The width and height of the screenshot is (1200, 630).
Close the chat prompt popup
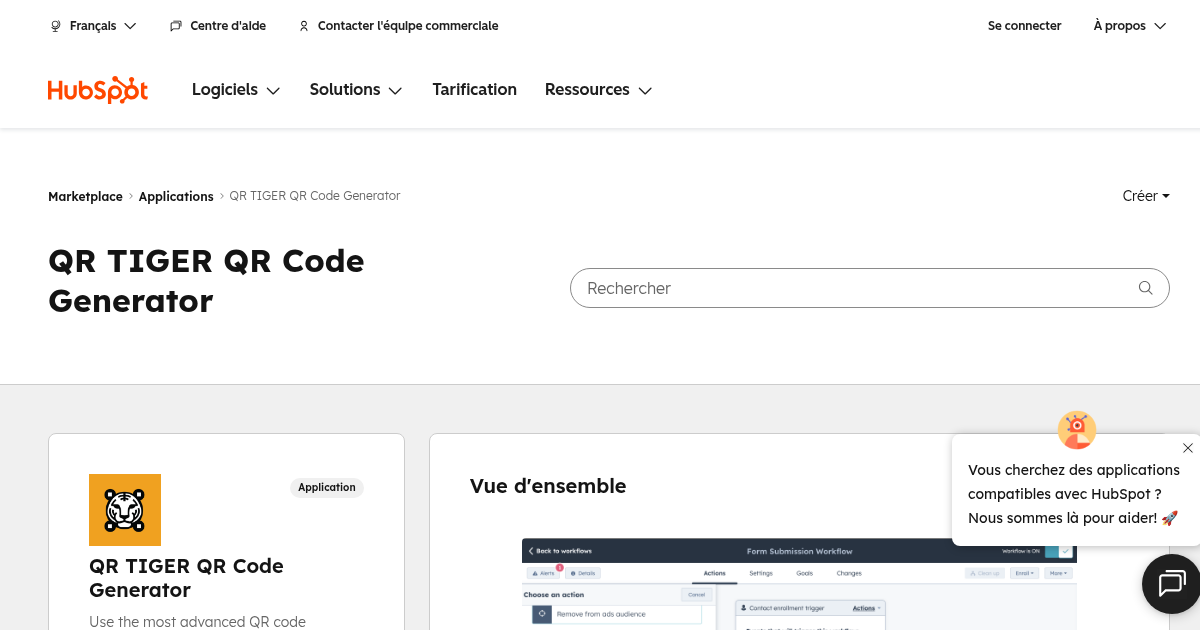coord(1187,448)
